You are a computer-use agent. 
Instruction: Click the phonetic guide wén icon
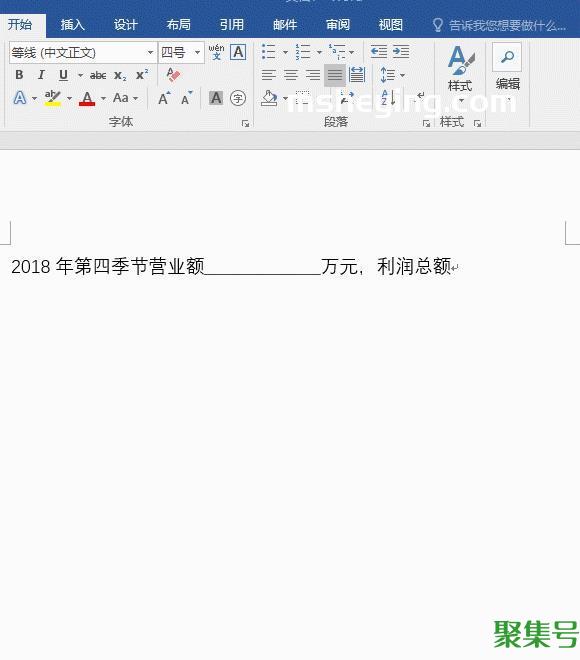(216, 52)
